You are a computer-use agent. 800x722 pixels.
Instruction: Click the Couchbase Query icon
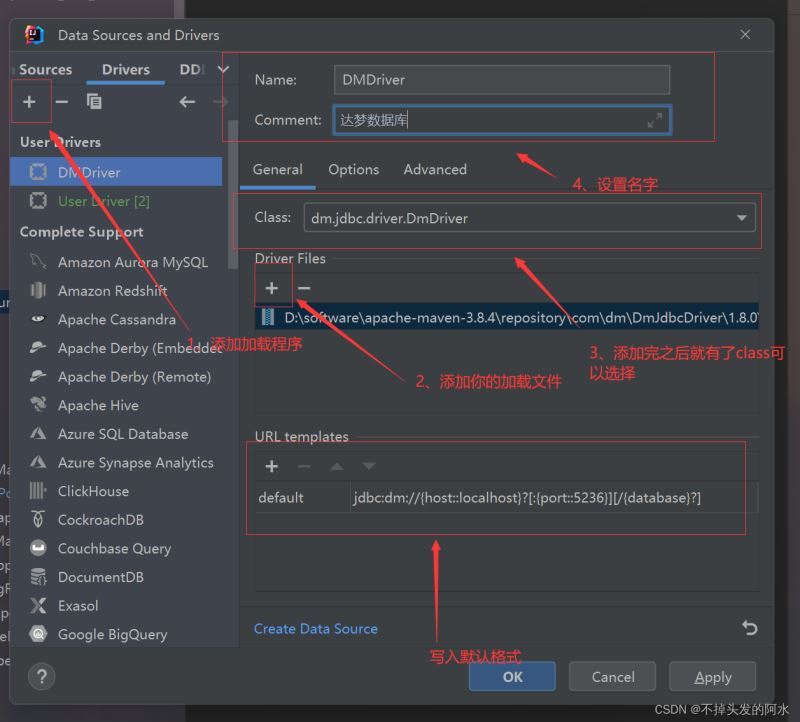coord(38,548)
